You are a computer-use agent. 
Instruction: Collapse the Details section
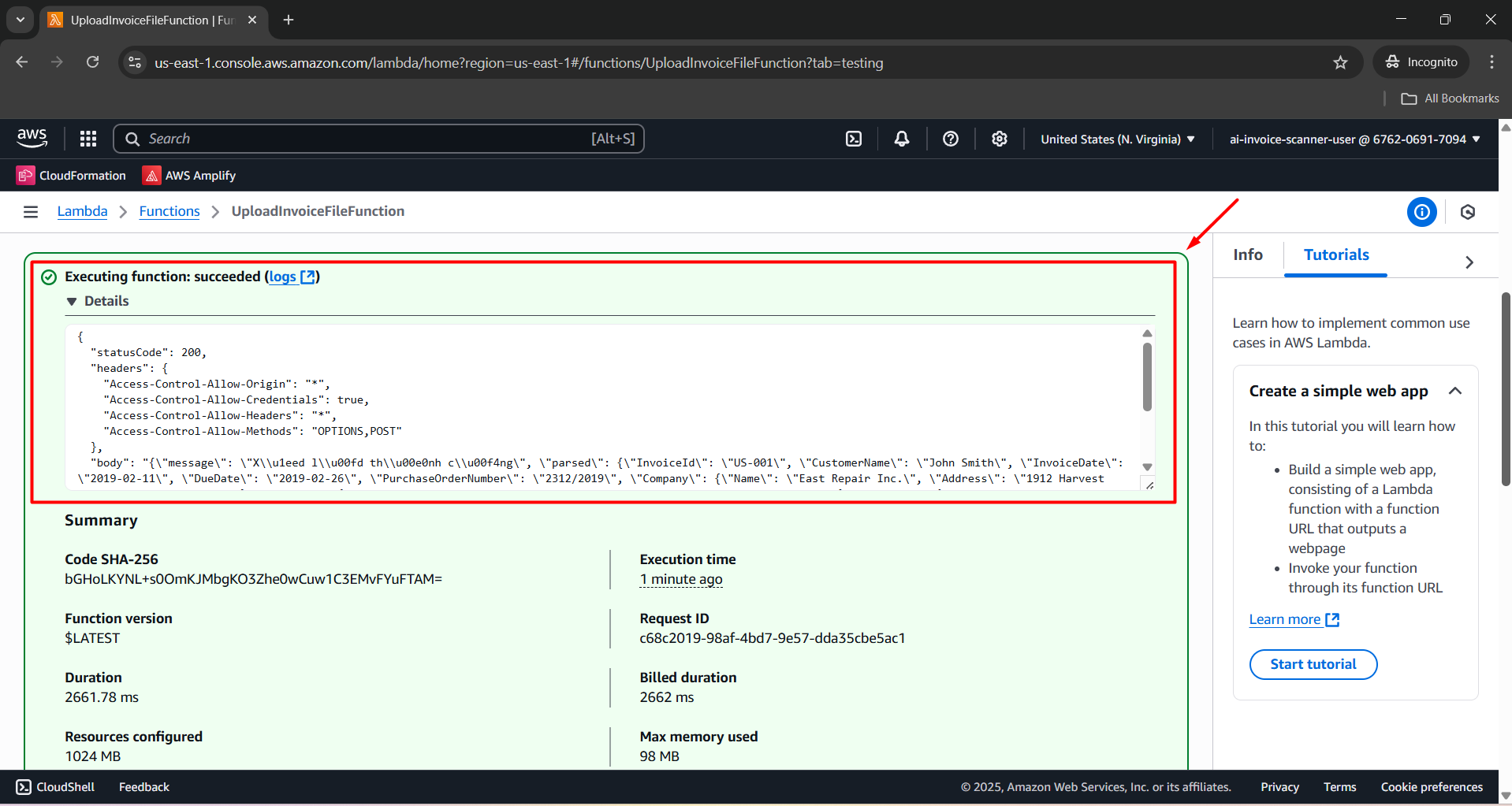[73, 301]
